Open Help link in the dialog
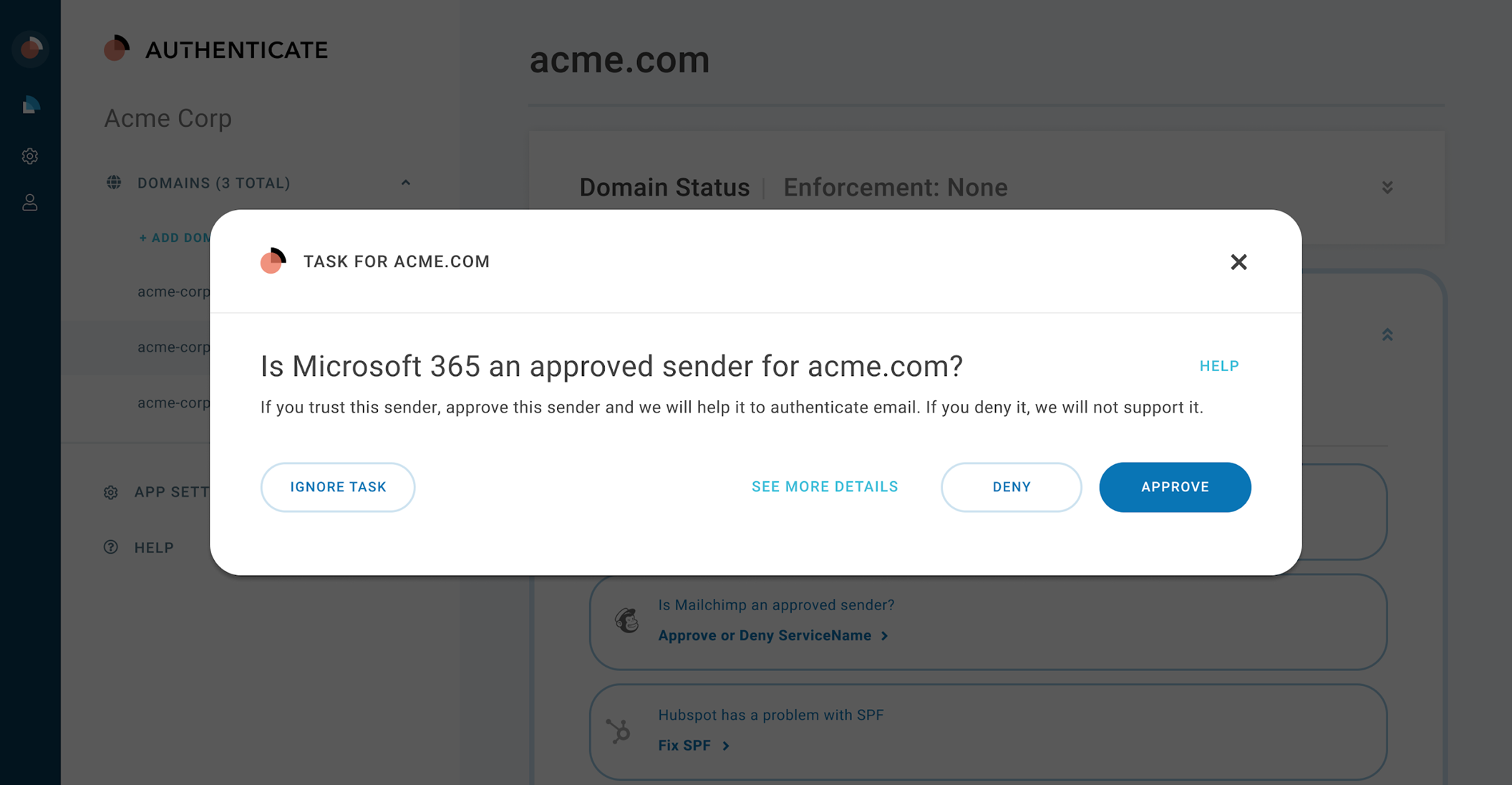This screenshot has height=785, width=1512. pyautogui.click(x=1219, y=366)
